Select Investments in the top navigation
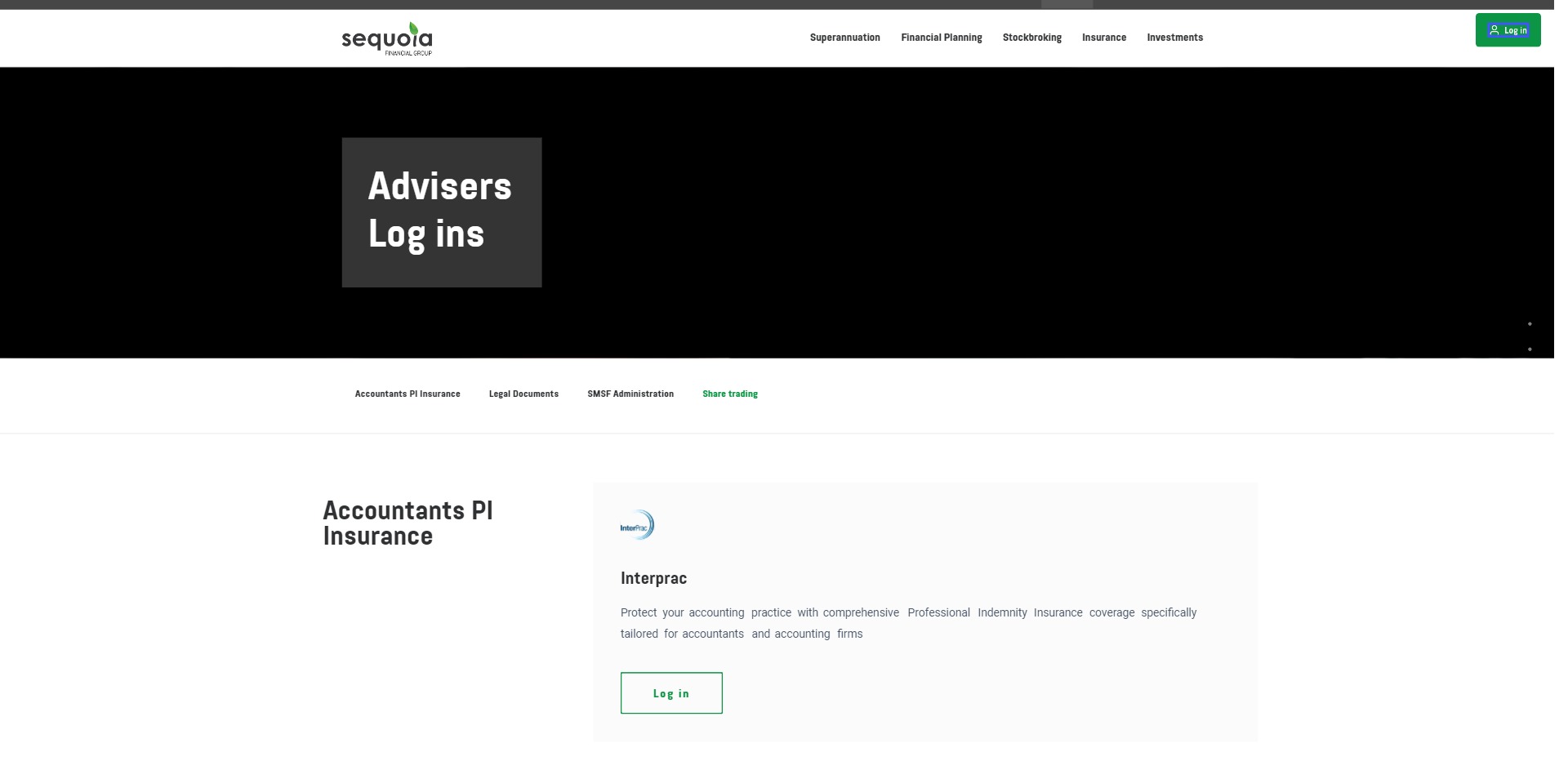The width and height of the screenshot is (1568, 779). click(1174, 38)
